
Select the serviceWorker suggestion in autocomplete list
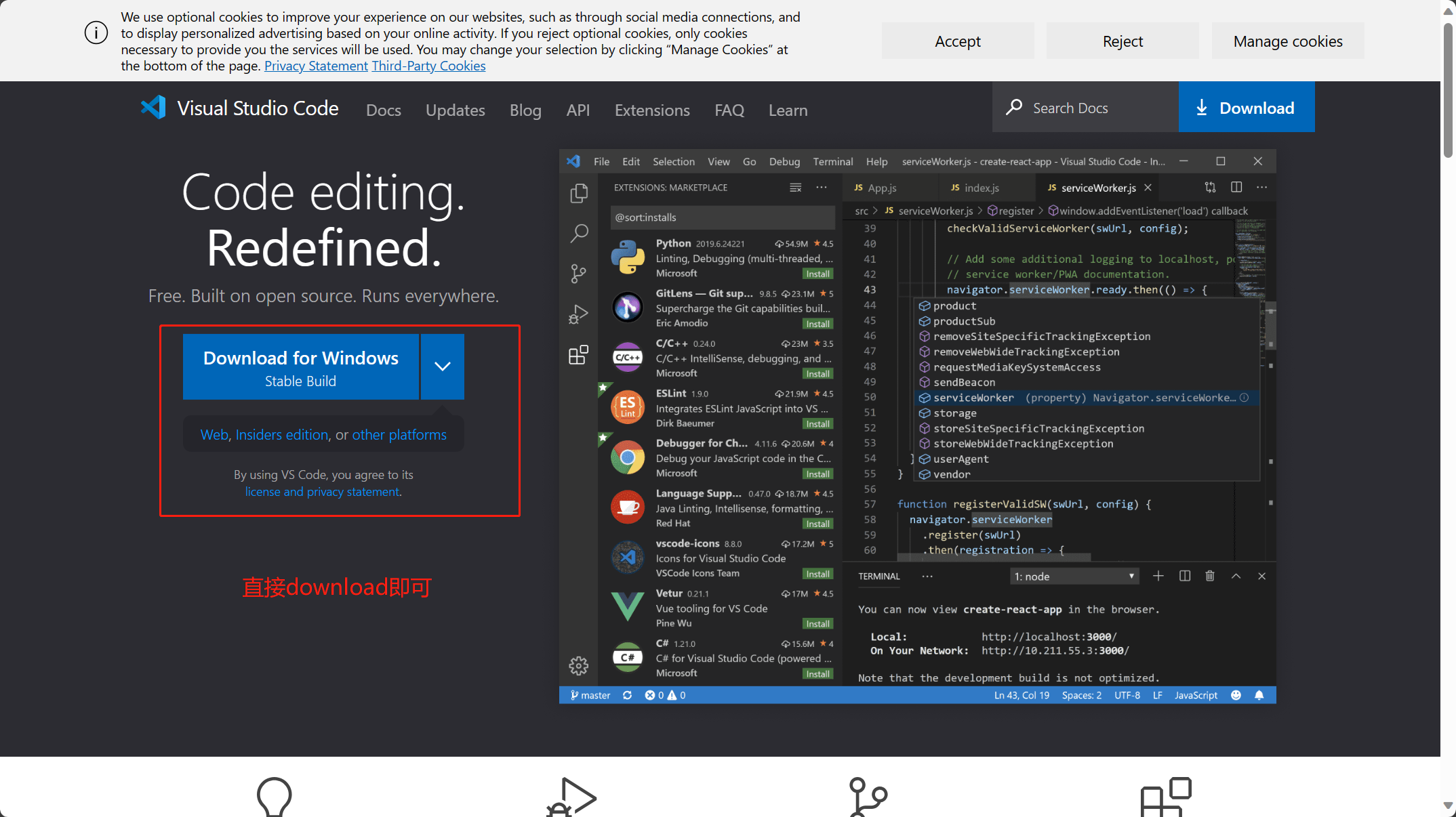pos(1087,398)
